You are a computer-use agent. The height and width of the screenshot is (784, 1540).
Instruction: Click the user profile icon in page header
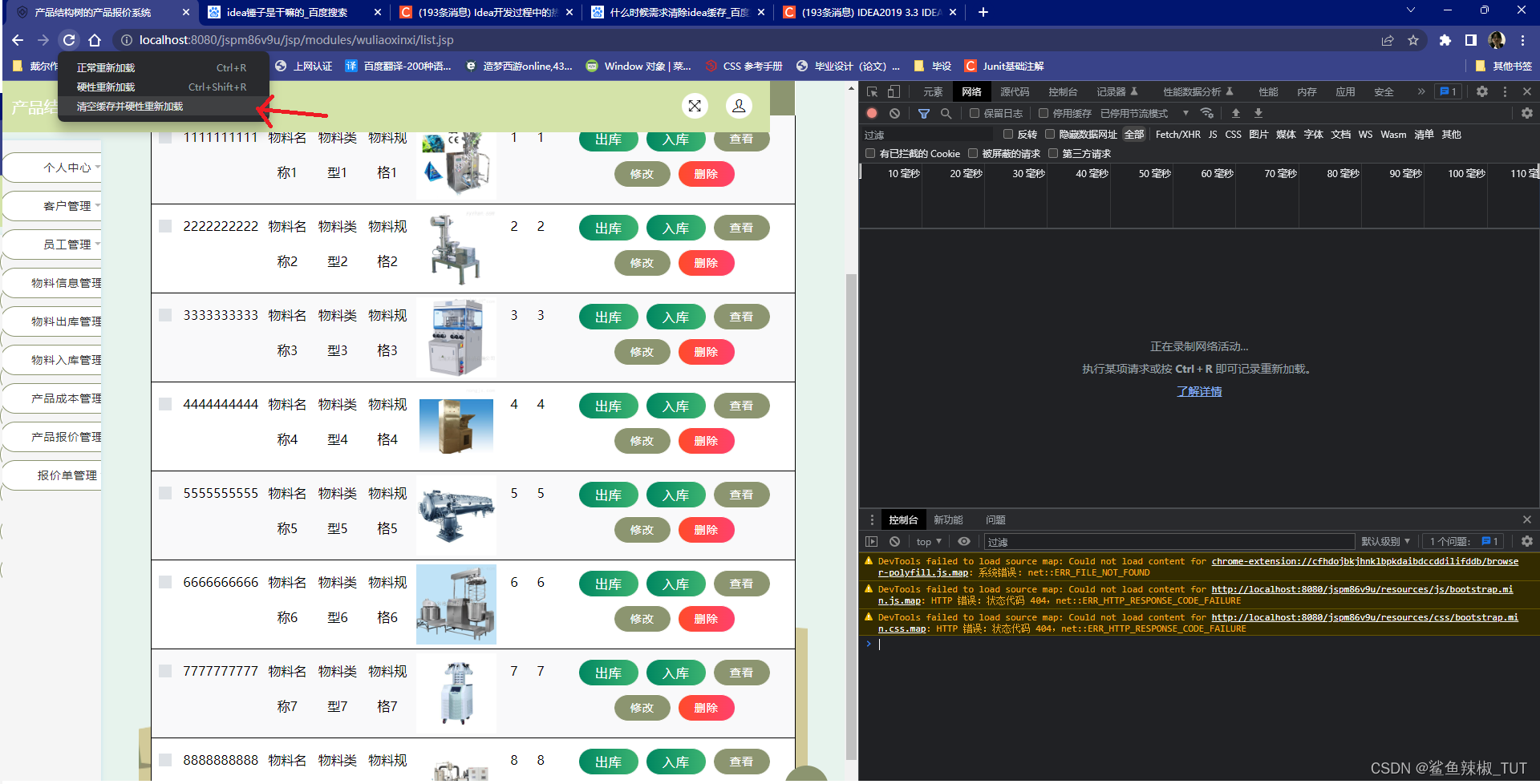coord(739,106)
